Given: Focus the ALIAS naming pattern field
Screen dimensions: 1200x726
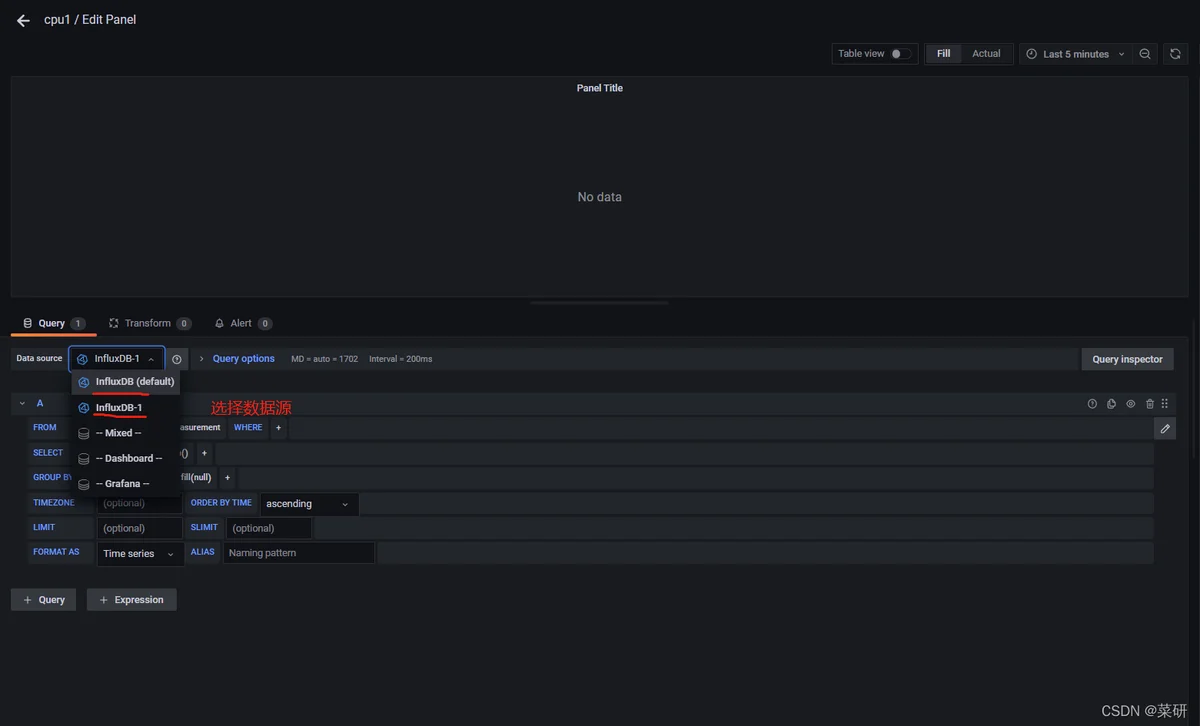Looking at the screenshot, I should coord(299,553).
